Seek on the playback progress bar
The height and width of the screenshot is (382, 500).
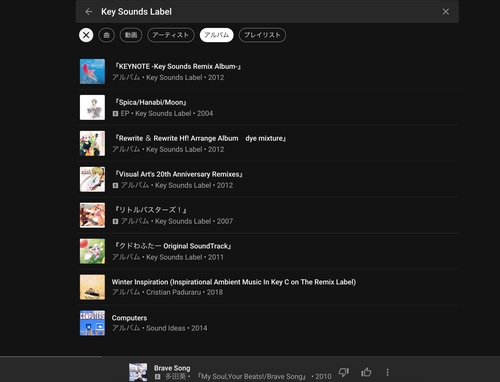coord(250,356)
